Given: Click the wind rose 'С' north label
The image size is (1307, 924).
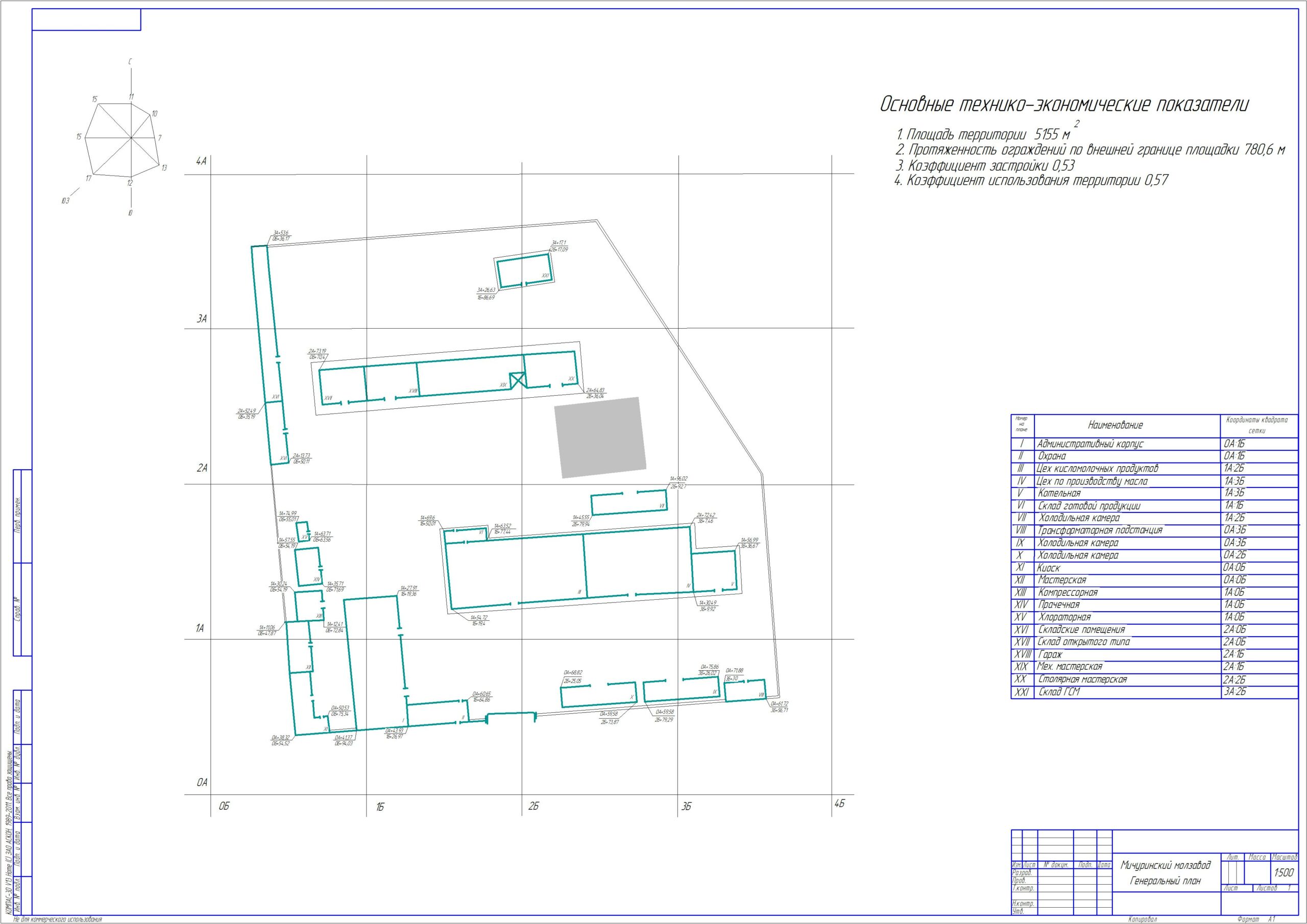Looking at the screenshot, I should pyautogui.click(x=130, y=61).
